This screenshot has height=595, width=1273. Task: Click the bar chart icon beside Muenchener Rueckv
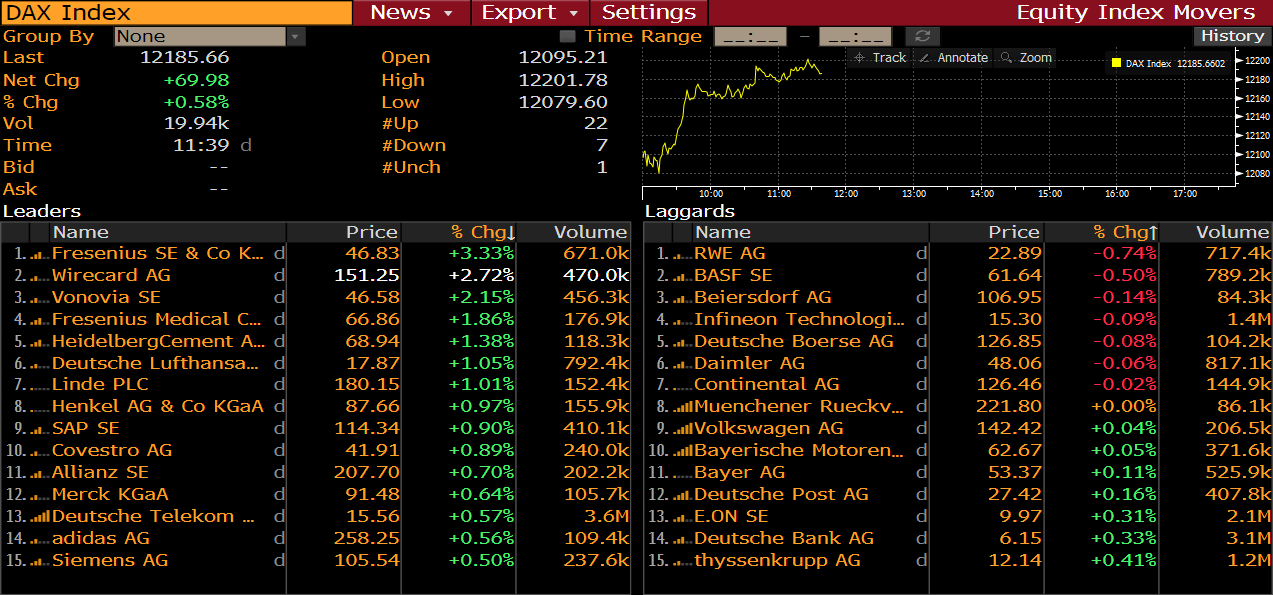[x=683, y=407]
